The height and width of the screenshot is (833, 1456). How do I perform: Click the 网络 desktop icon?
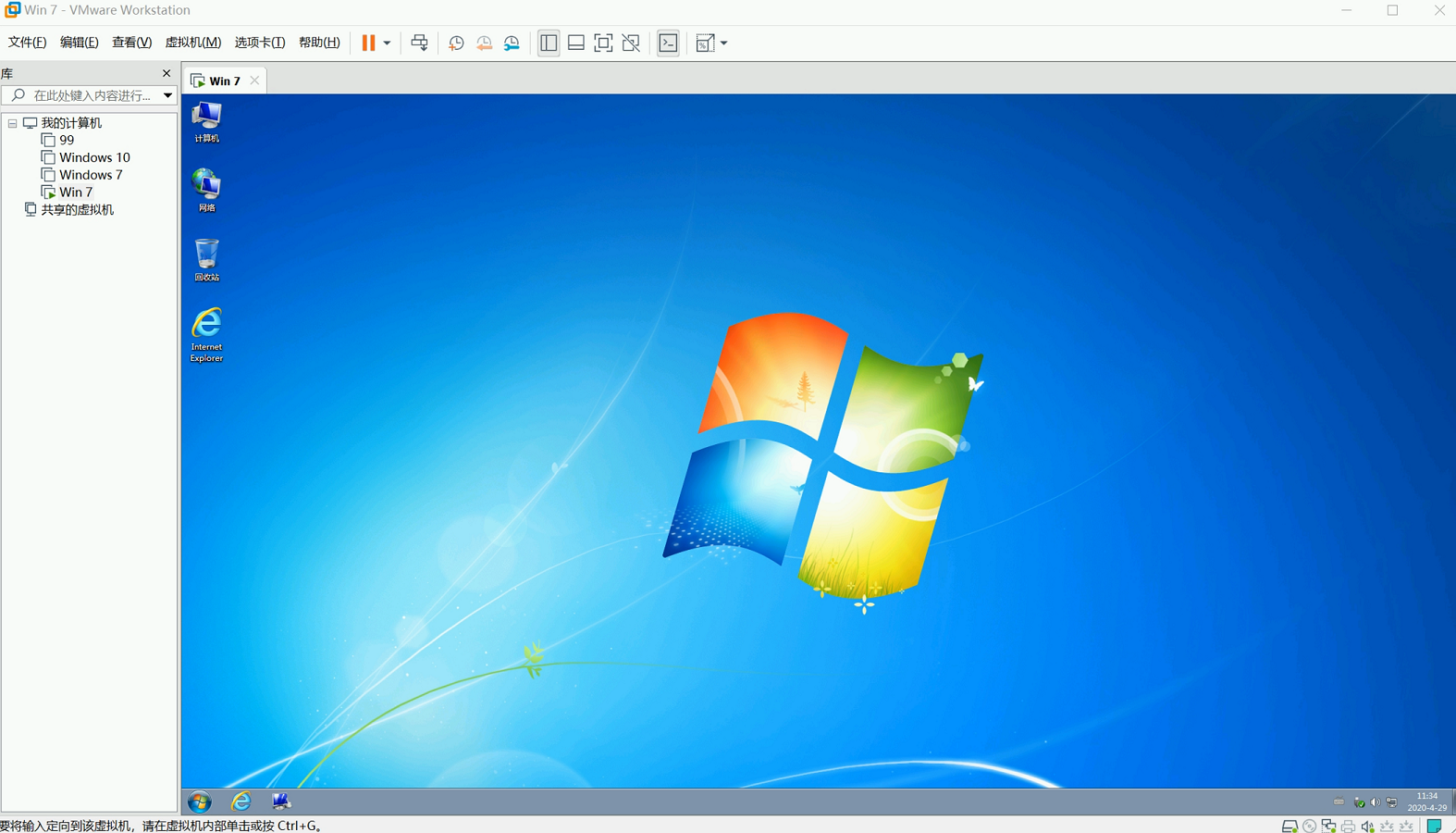pos(206,191)
